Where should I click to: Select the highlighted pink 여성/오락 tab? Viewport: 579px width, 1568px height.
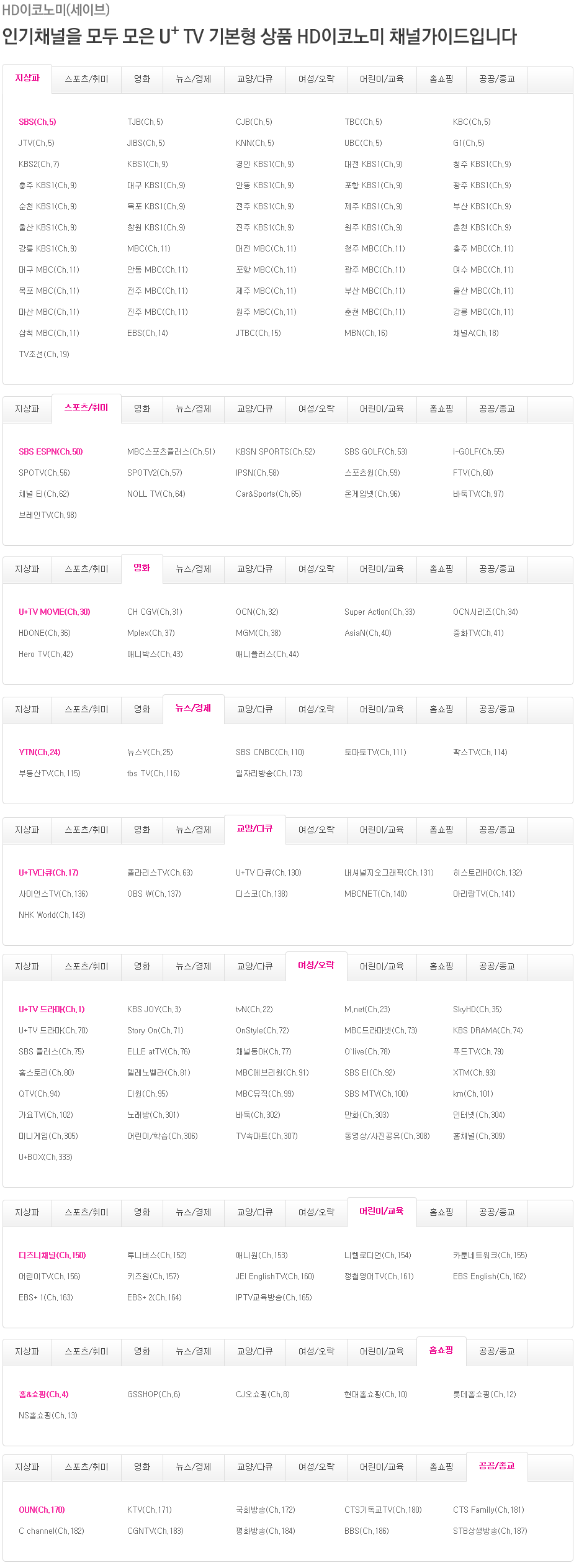316,966
